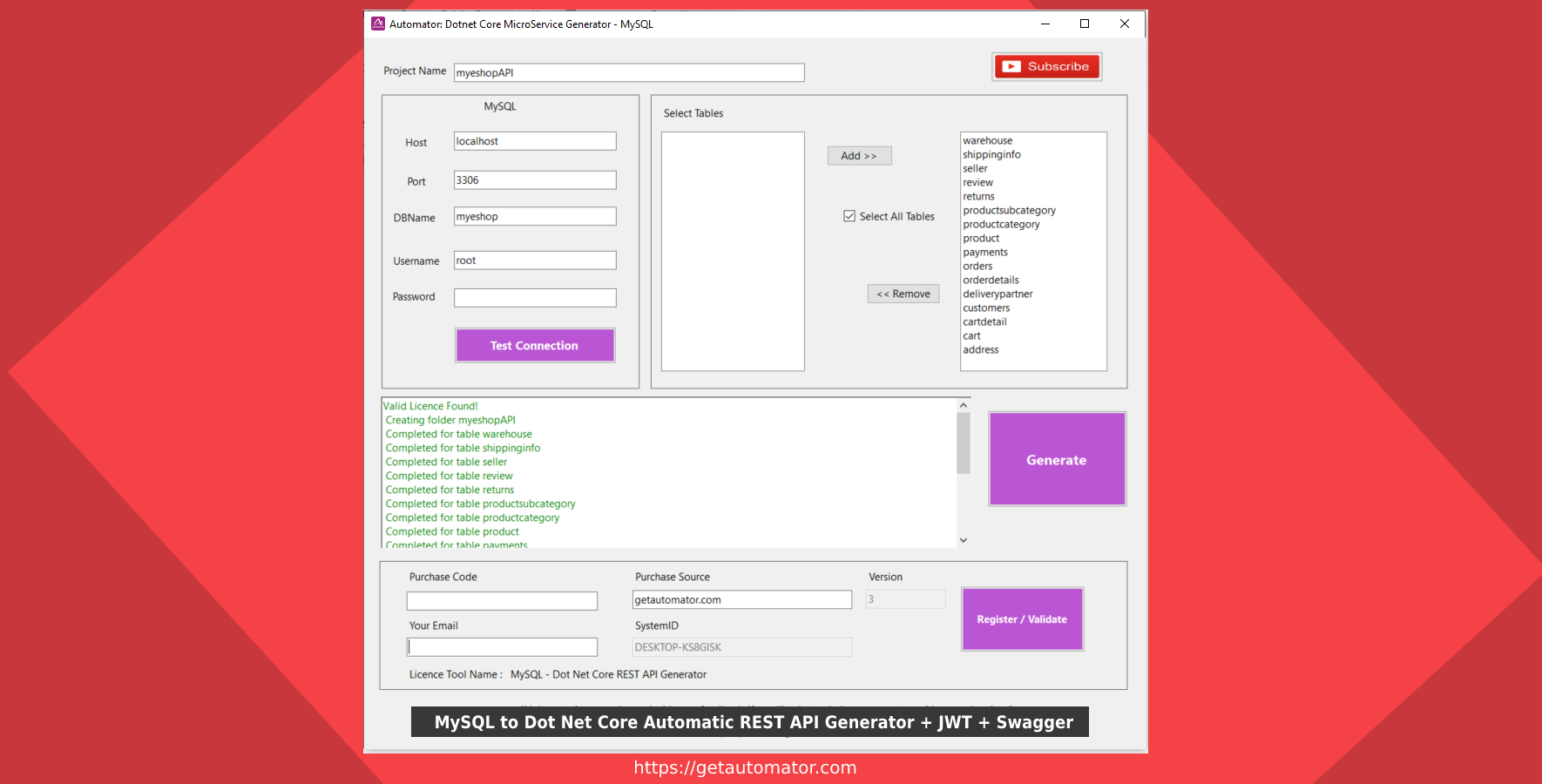1542x784 pixels.
Task: Select cartdetail in the tables list
Action: click(x=984, y=321)
